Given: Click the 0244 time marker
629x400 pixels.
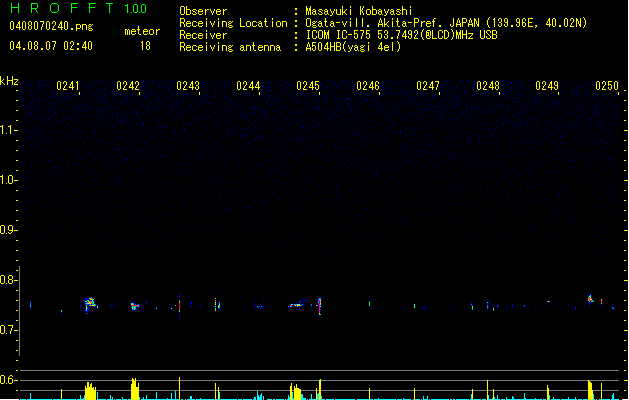Looking at the screenshot, I should pyautogui.click(x=248, y=86).
